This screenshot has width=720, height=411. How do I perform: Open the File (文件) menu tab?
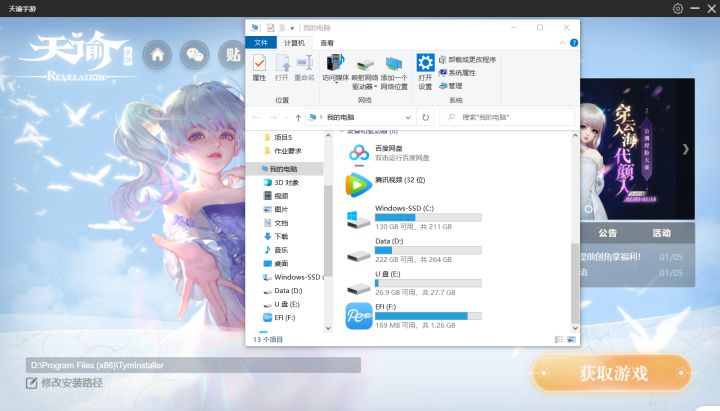click(x=261, y=43)
